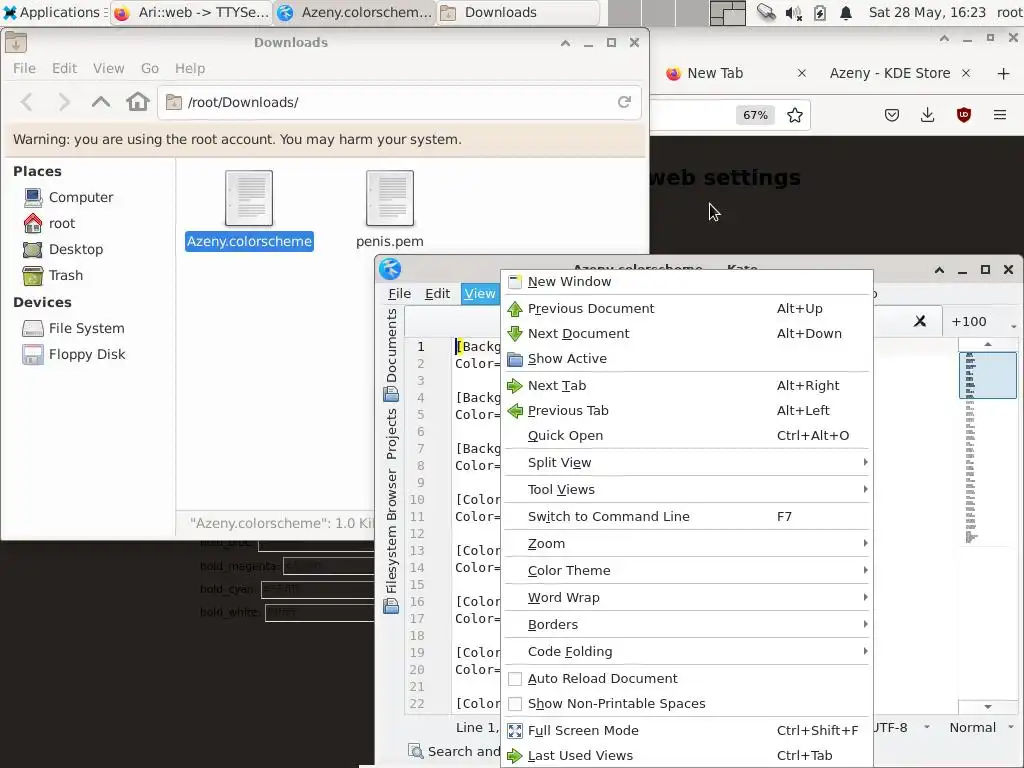Open Desktop in Places sidebar
The image size is (1024, 768).
coord(63,249)
